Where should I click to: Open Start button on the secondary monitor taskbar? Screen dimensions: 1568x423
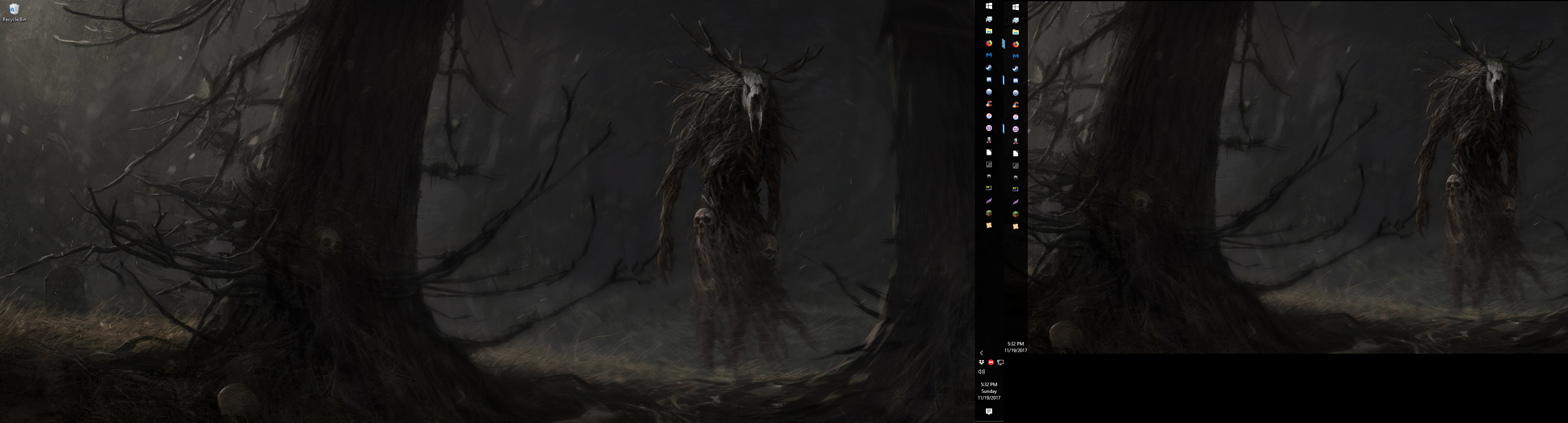[x=1015, y=7]
